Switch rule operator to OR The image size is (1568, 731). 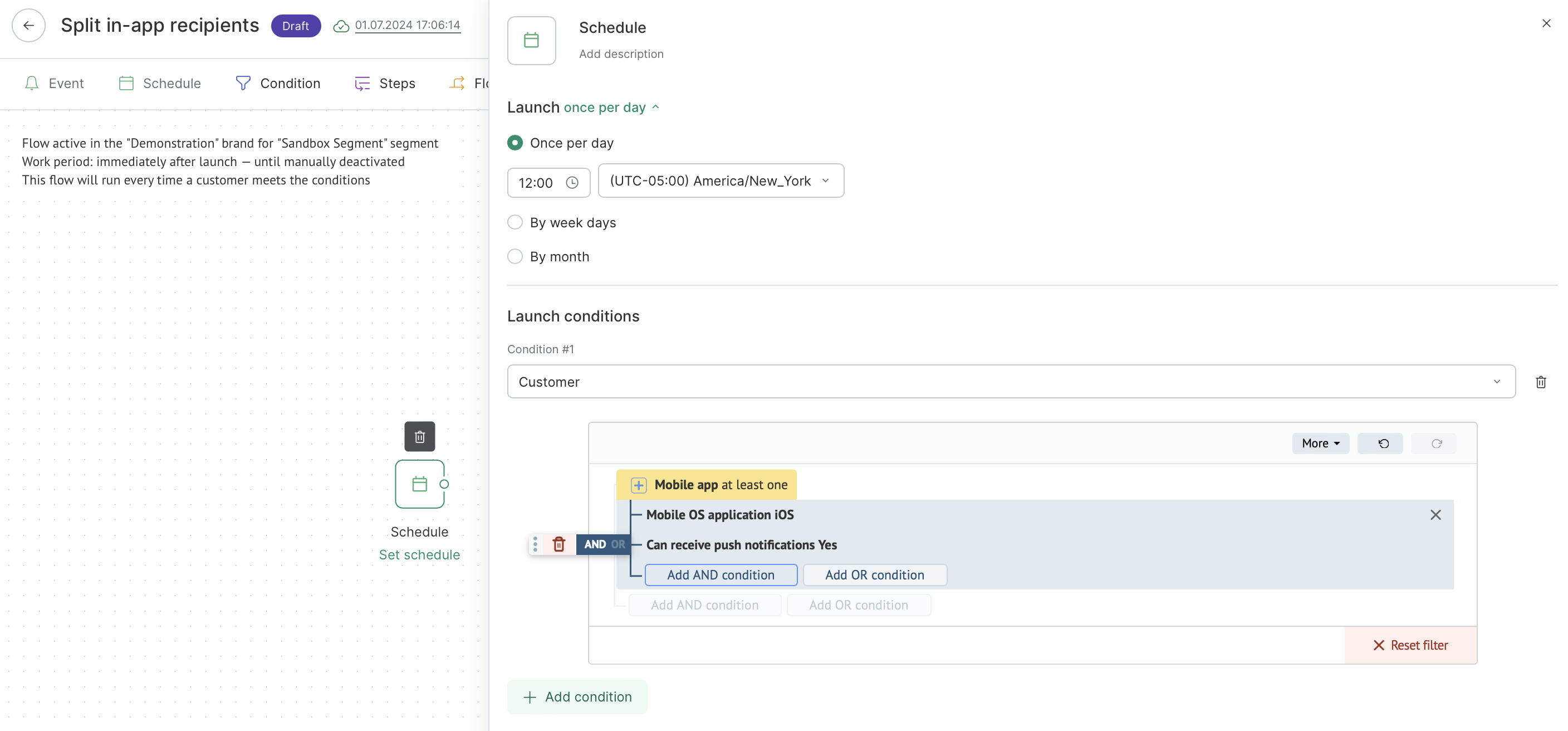619,544
